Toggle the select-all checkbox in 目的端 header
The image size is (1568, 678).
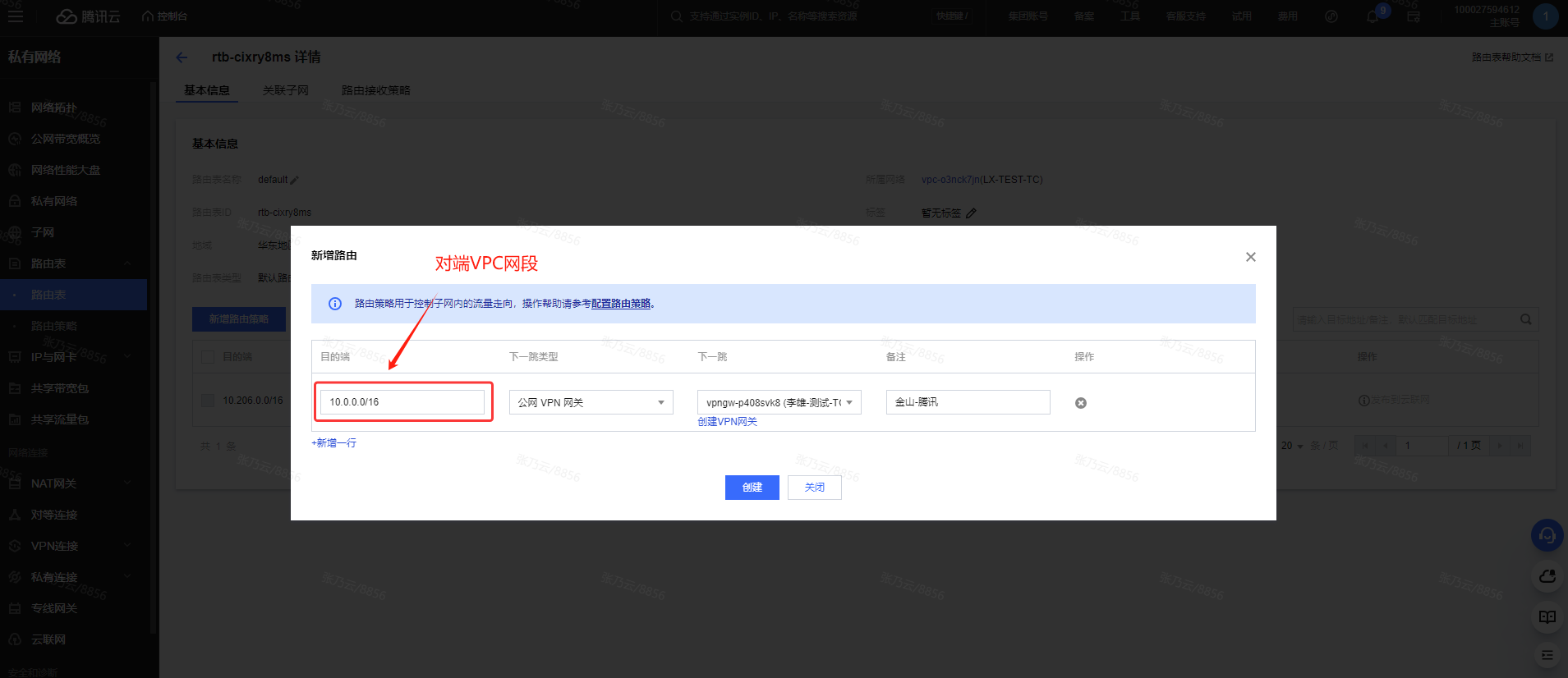point(208,357)
